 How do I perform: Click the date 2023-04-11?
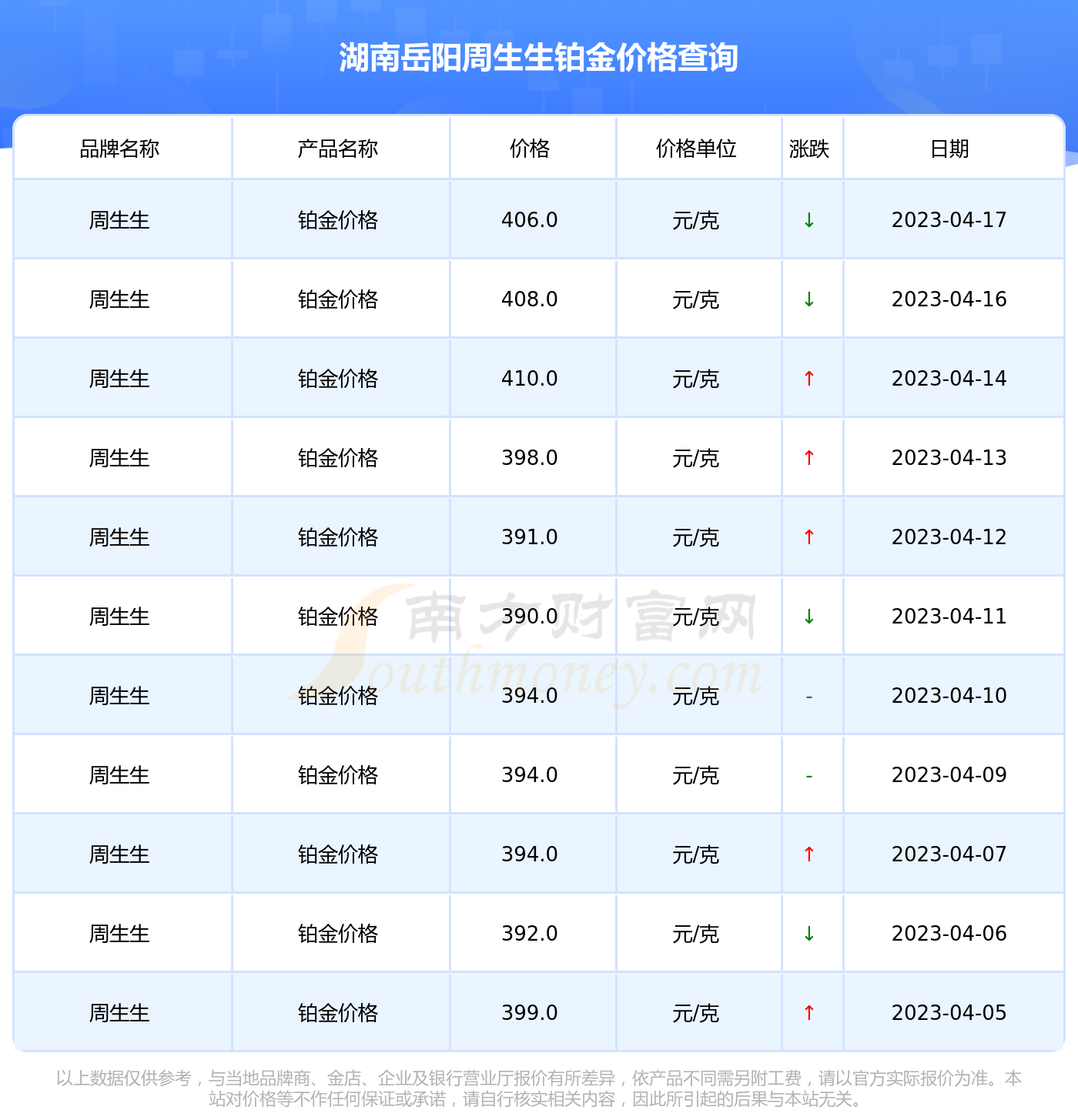click(x=949, y=617)
